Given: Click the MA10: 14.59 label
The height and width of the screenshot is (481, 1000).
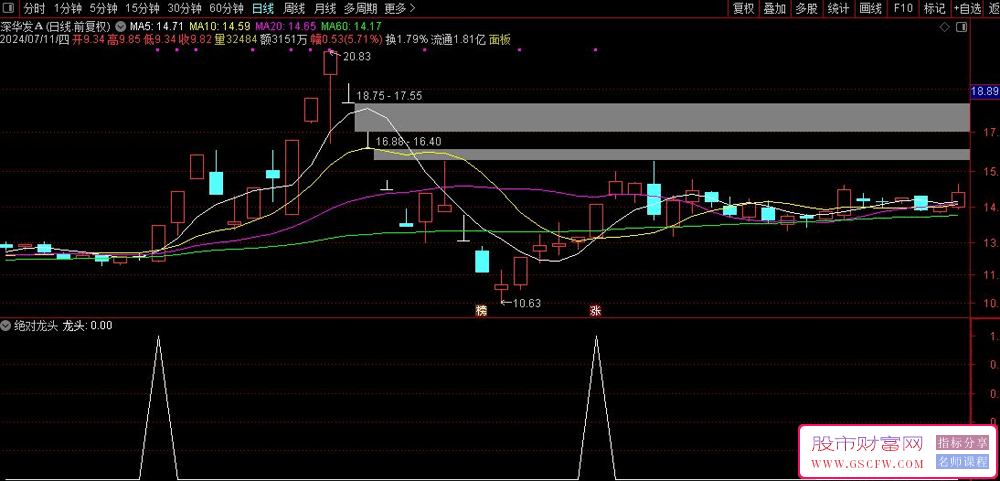Looking at the screenshot, I should [x=219, y=27].
